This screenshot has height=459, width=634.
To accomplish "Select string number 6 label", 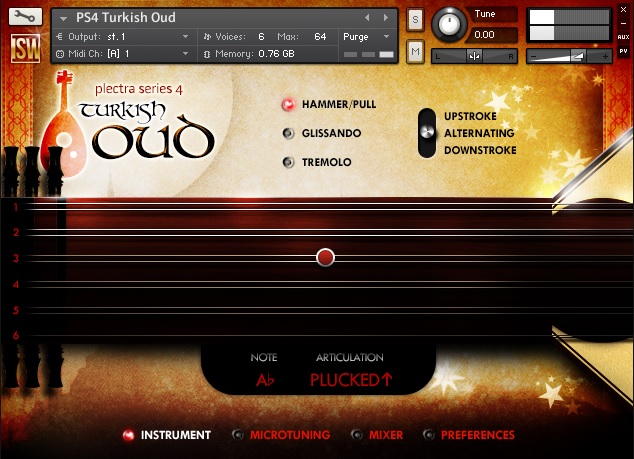I will pos(16,335).
